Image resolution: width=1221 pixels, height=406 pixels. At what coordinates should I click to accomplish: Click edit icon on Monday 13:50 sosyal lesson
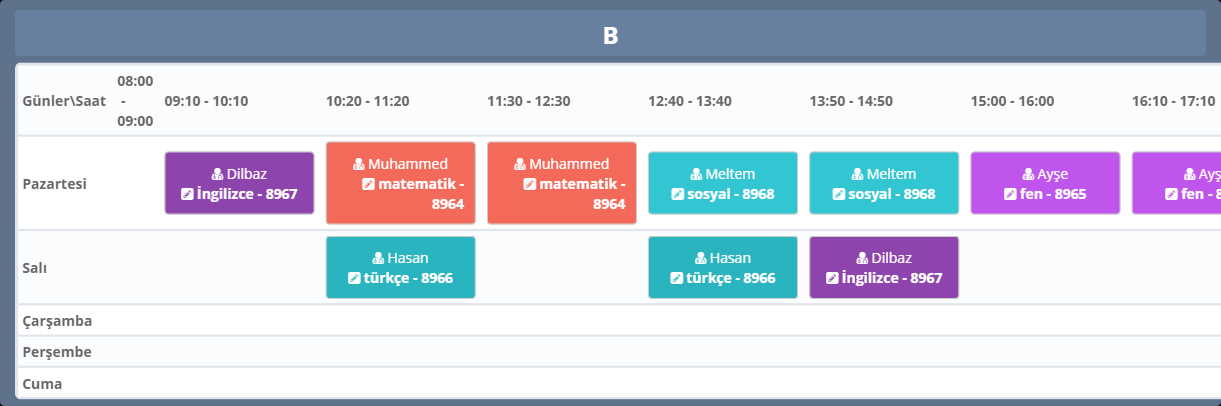[838, 194]
